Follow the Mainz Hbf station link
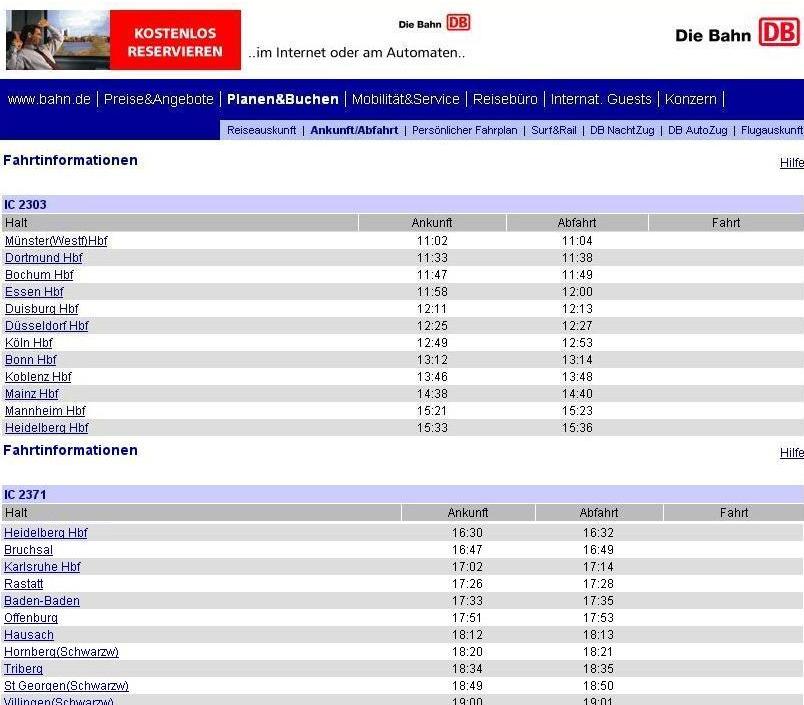The height and width of the screenshot is (705, 804). coord(31,394)
